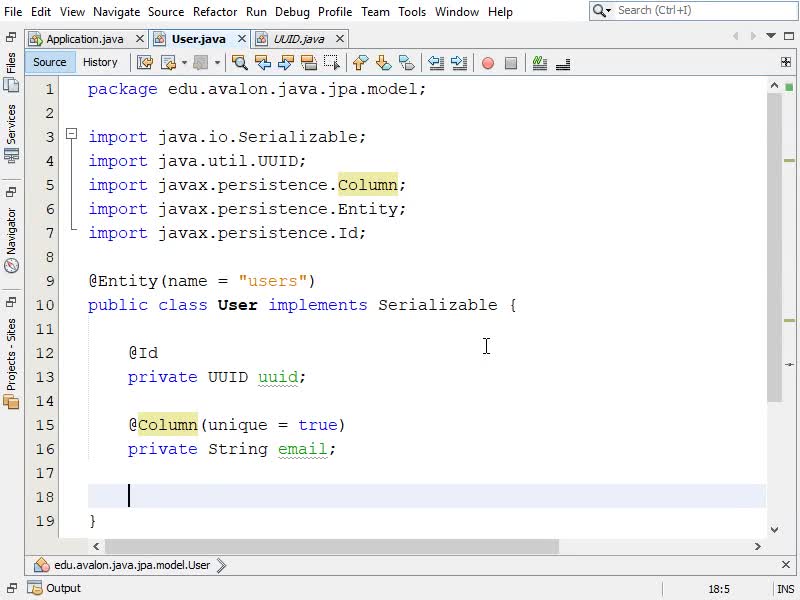Click the Last Edit location icon

[x=145, y=63]
